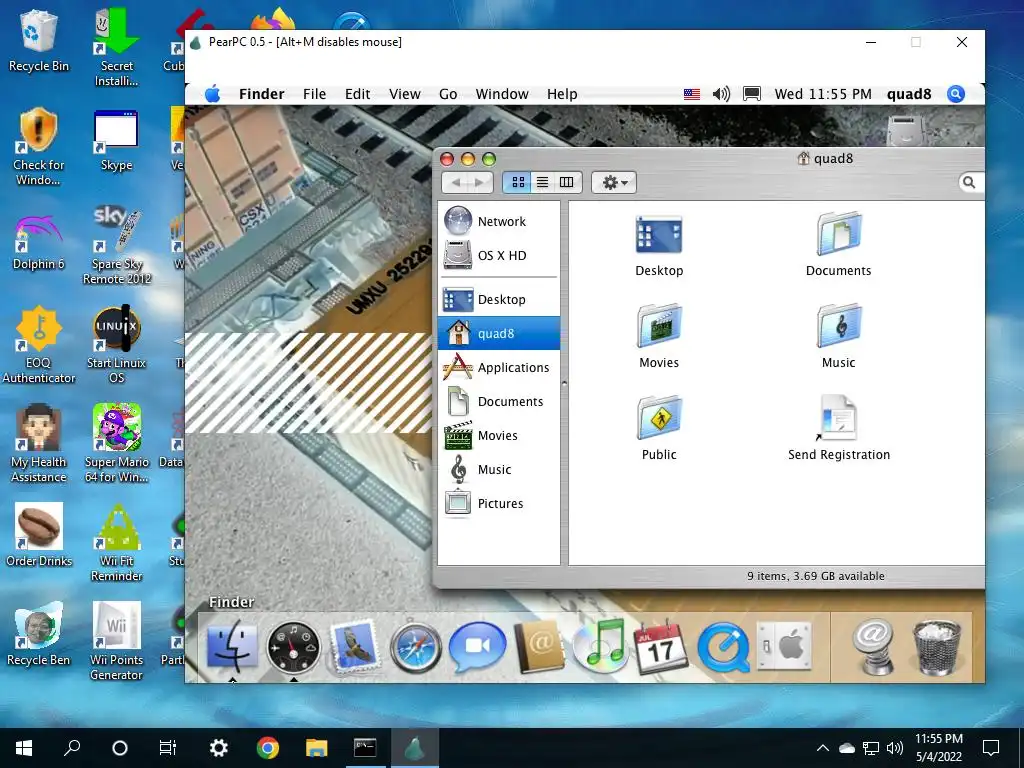Switch to column view in Finder
1024x768 pixels.
[x=566, y=182]
